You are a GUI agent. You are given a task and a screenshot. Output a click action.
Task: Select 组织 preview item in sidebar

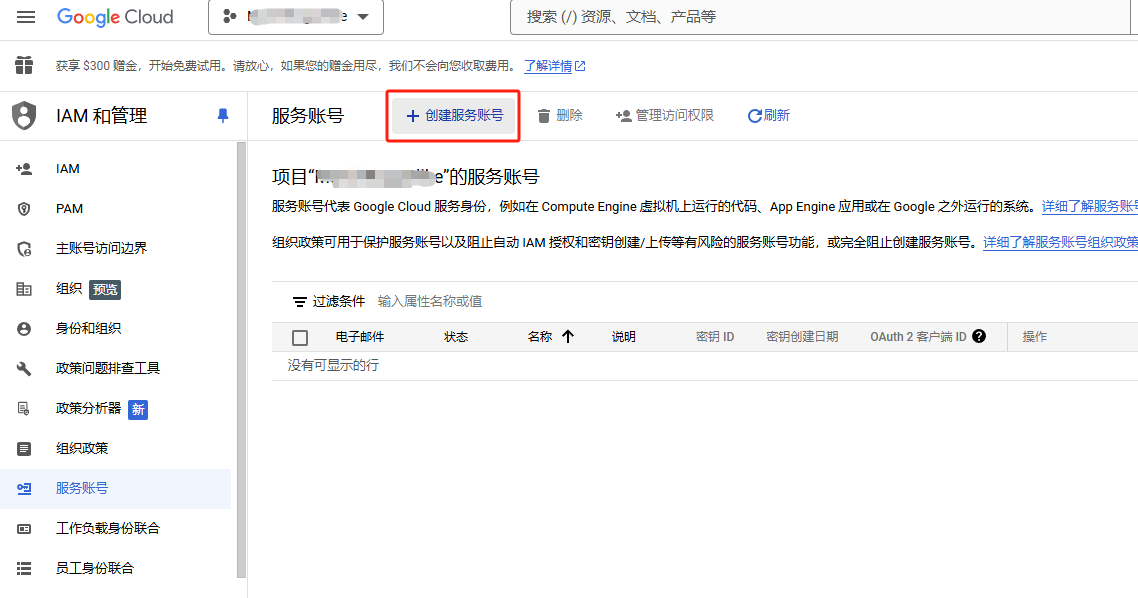pyautogui.click(x=116, y=289)
